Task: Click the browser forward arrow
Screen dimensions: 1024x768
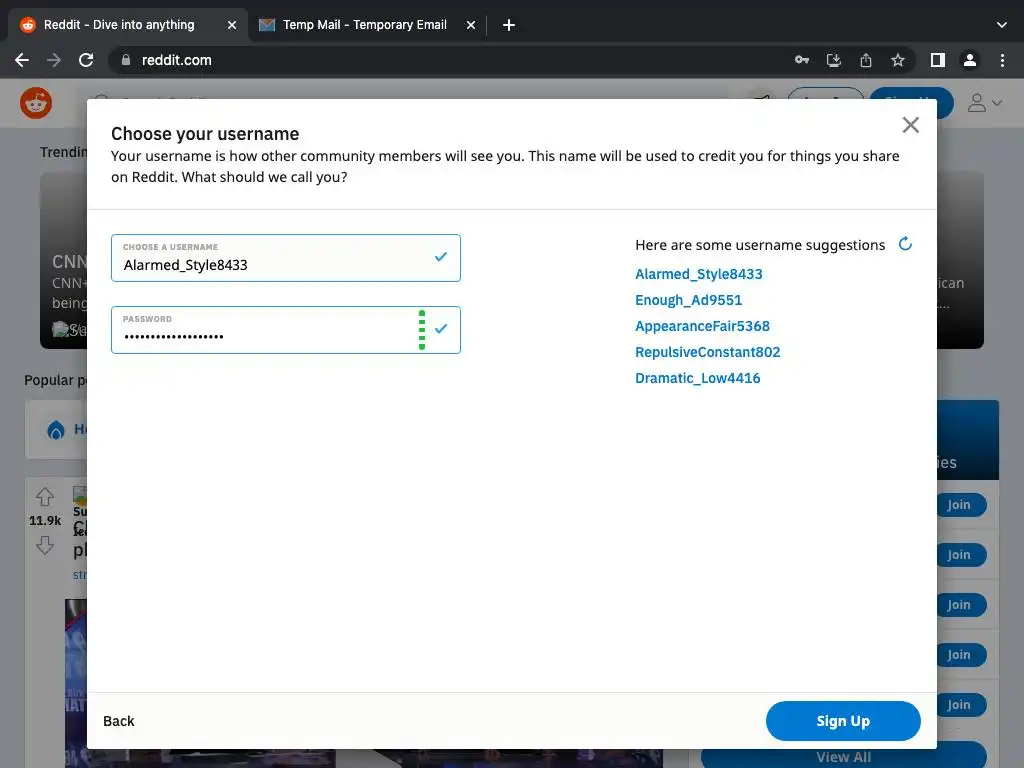Action: coord(54,60)
